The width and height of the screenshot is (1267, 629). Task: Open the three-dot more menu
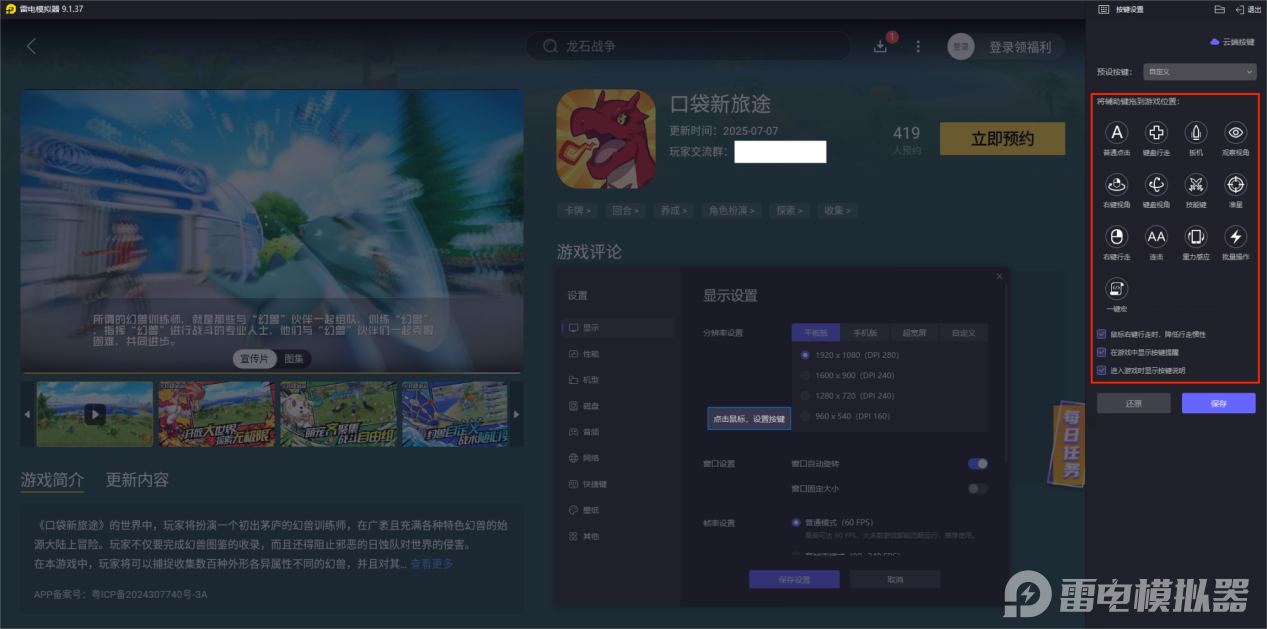(x=918, y=46)
